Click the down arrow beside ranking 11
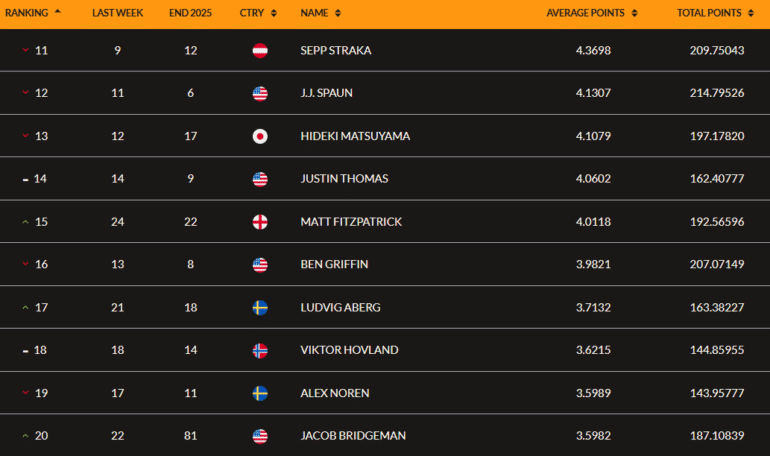Screen dimensions: 770x456 point(25,50)
